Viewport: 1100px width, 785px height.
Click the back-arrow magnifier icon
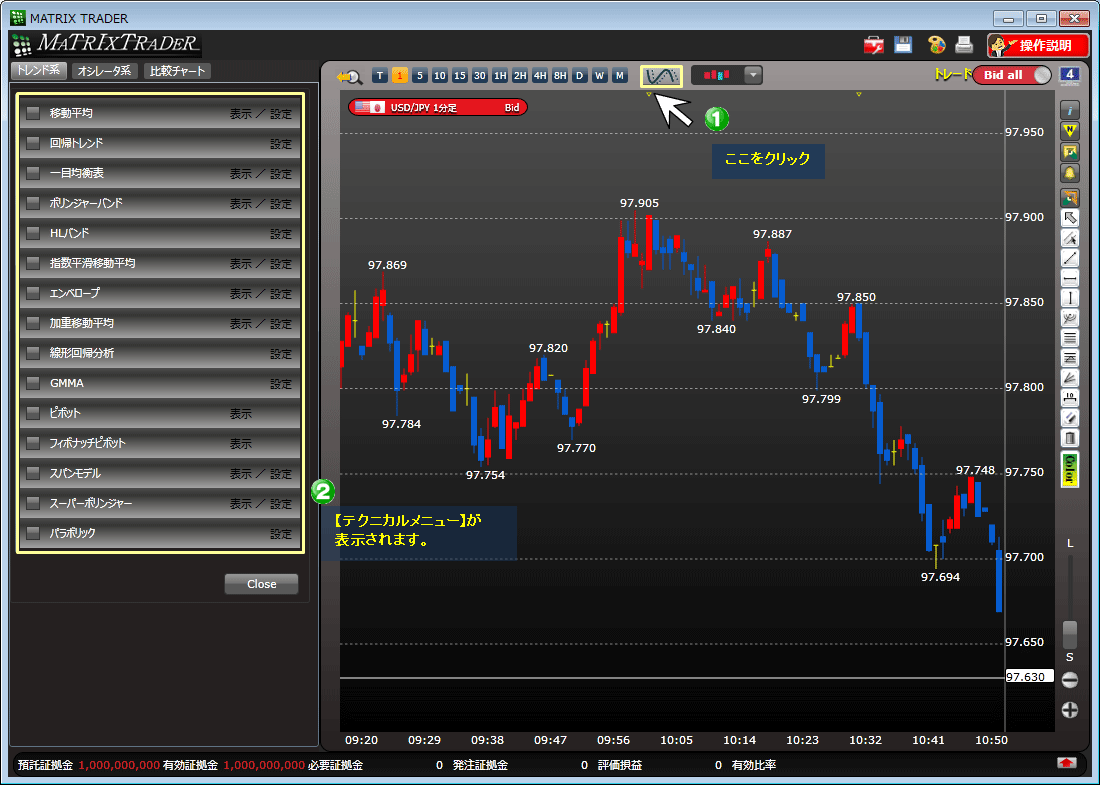pyautogui.click(x=349, y=76)
